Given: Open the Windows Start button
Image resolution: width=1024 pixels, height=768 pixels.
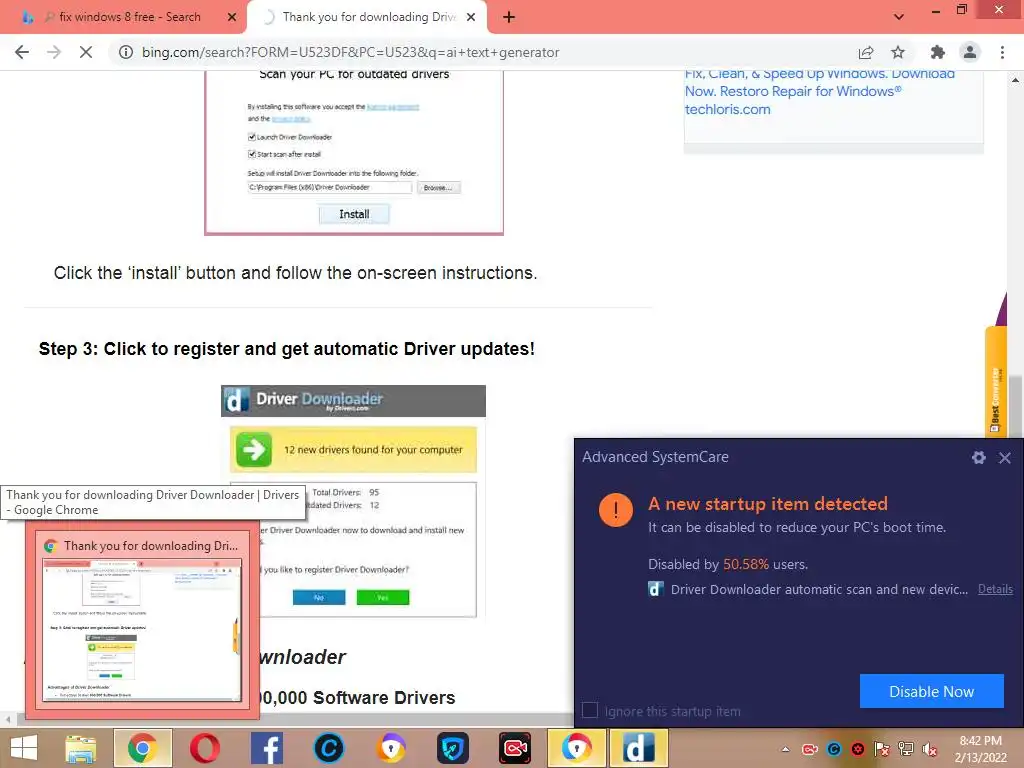Looking at the screenshot, I should (24, 748).
